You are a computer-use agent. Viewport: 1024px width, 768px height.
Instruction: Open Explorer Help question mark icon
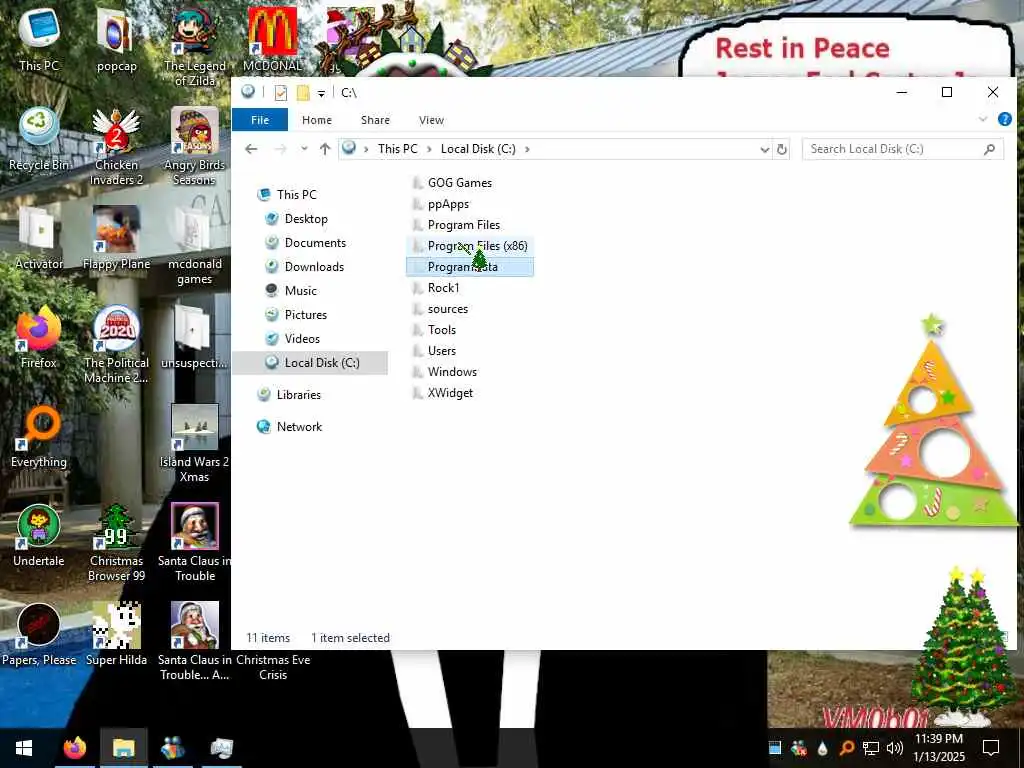click(1004, 120)
